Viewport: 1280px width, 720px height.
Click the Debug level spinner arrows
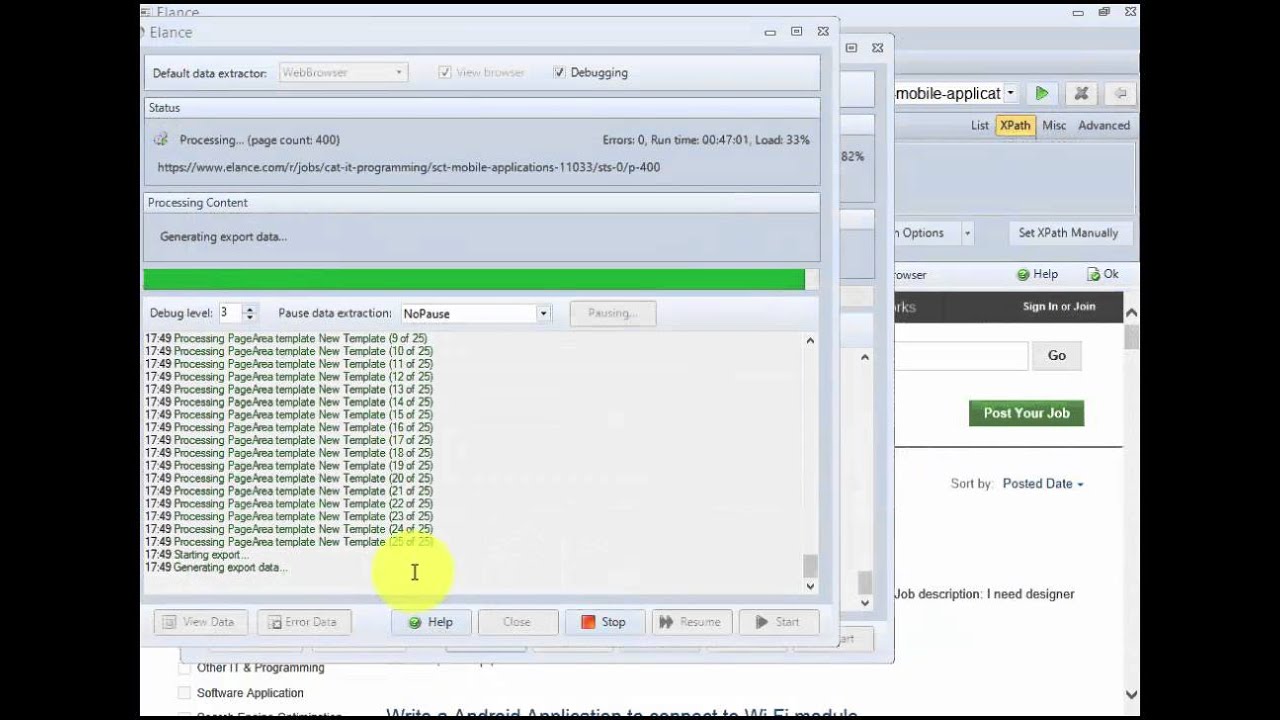(x=250, y=313)
